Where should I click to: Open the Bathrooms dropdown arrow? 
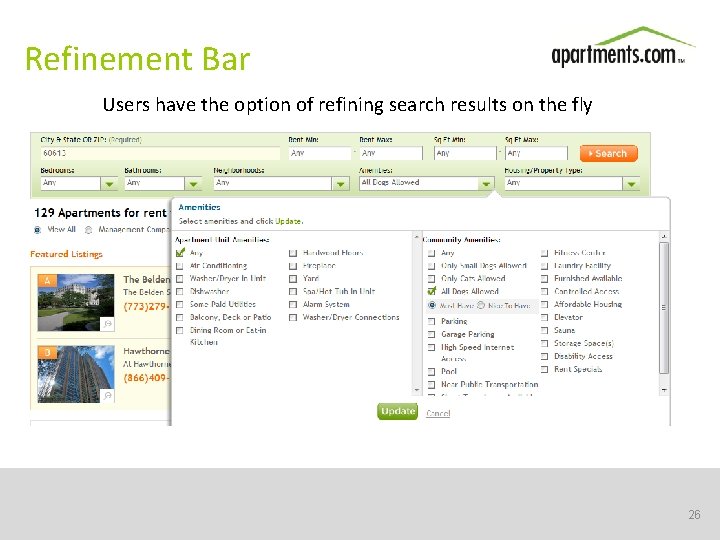tap(193, 184)
